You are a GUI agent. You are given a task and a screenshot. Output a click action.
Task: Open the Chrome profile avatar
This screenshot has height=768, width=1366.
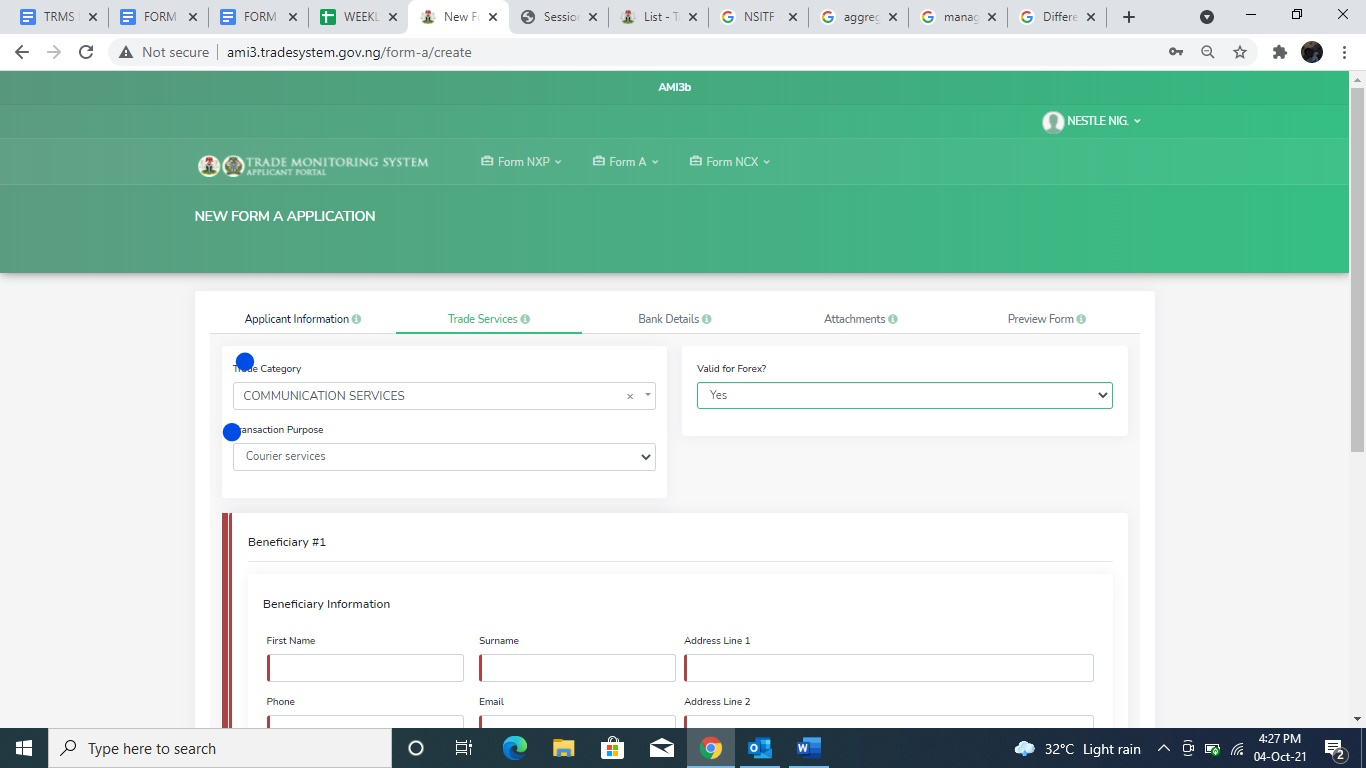1312,52
